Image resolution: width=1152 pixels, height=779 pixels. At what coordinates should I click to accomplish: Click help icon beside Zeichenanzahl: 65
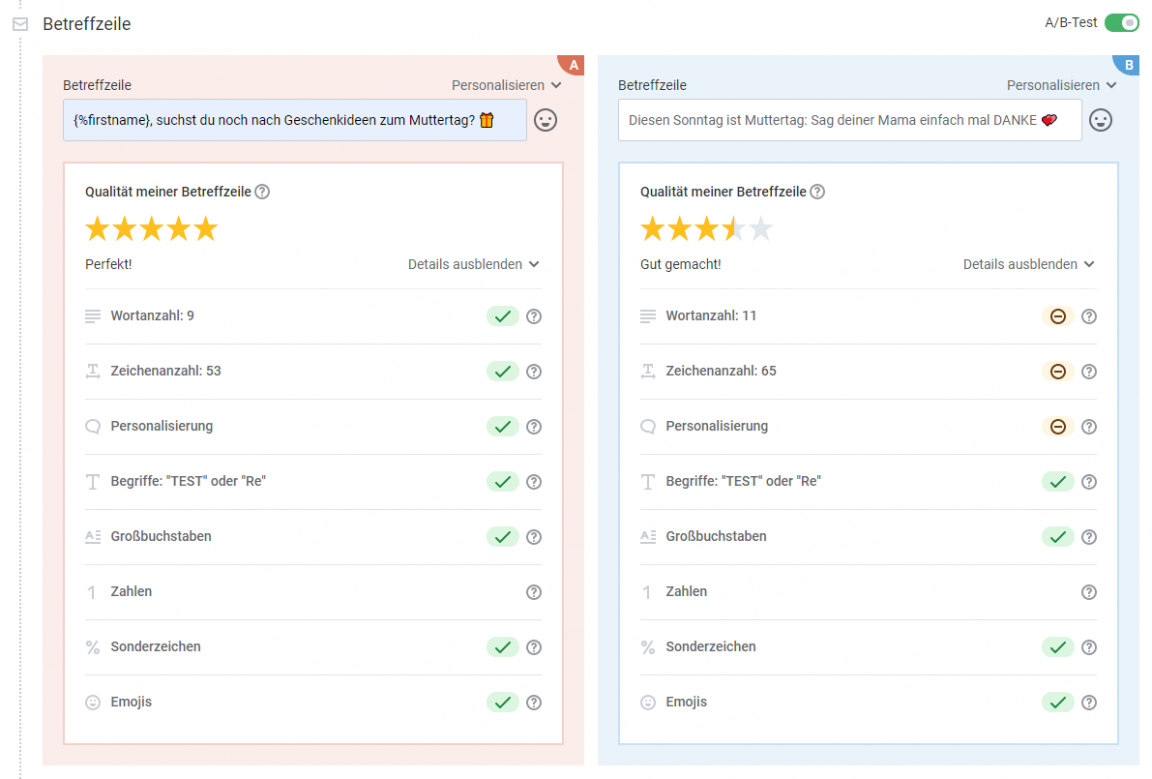tap(1089, 372)
